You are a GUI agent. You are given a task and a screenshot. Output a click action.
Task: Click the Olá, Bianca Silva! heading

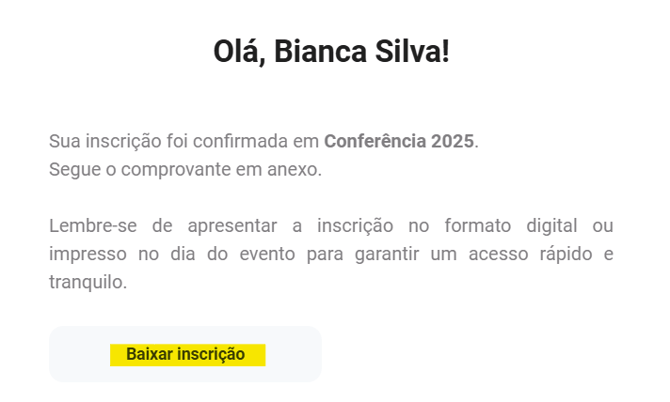pos(331,52)
